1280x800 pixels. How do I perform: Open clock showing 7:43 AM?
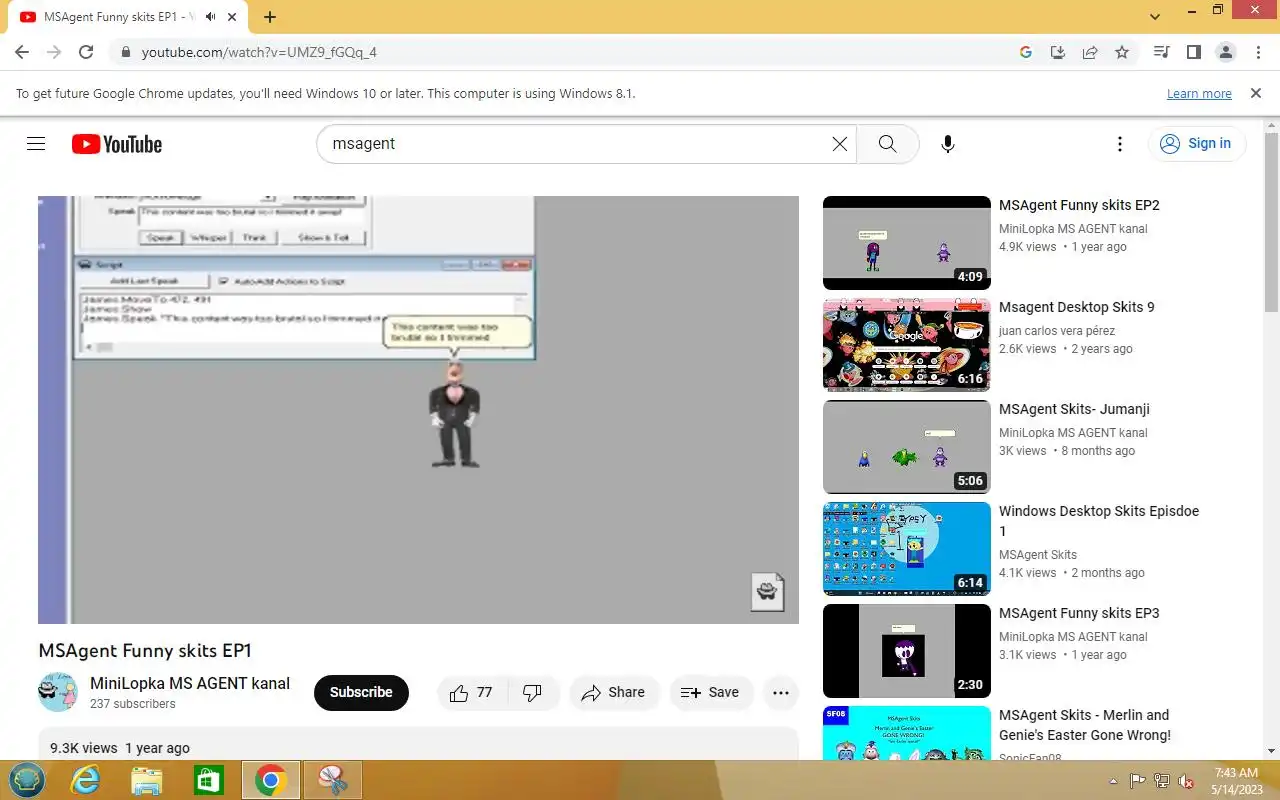(x=1236, y=781)
